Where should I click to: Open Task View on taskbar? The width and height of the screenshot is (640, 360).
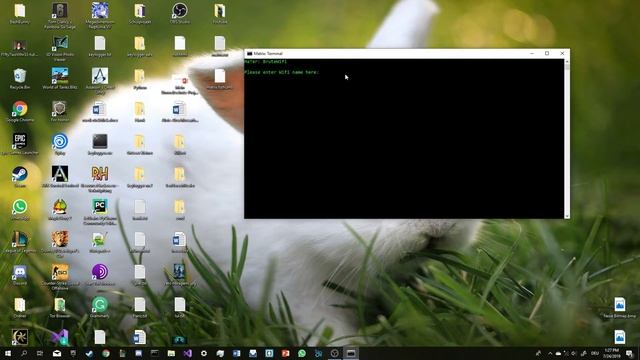click(x=40, y=353)
